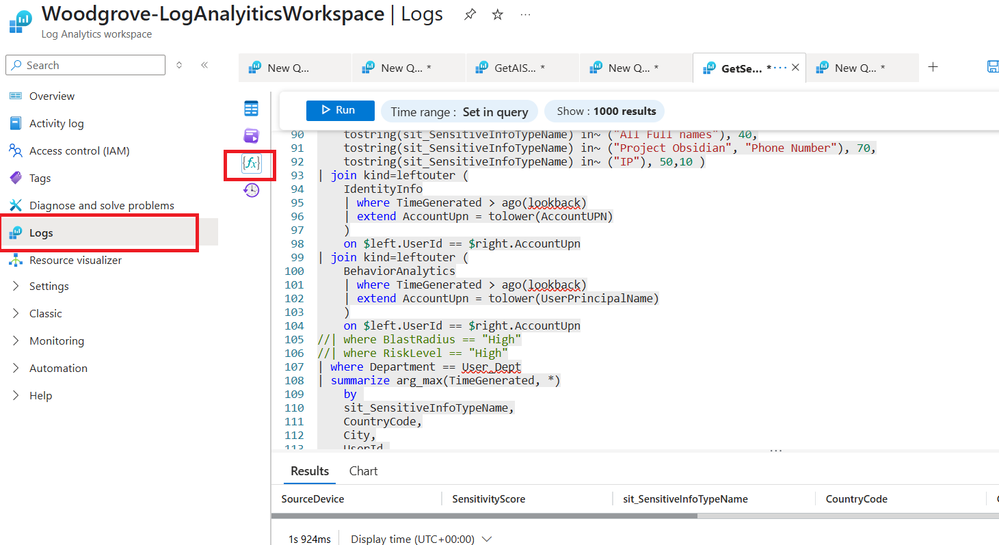Expand the Settings section
The height and width of the screenshot is (545, 999).
(49, 286)
